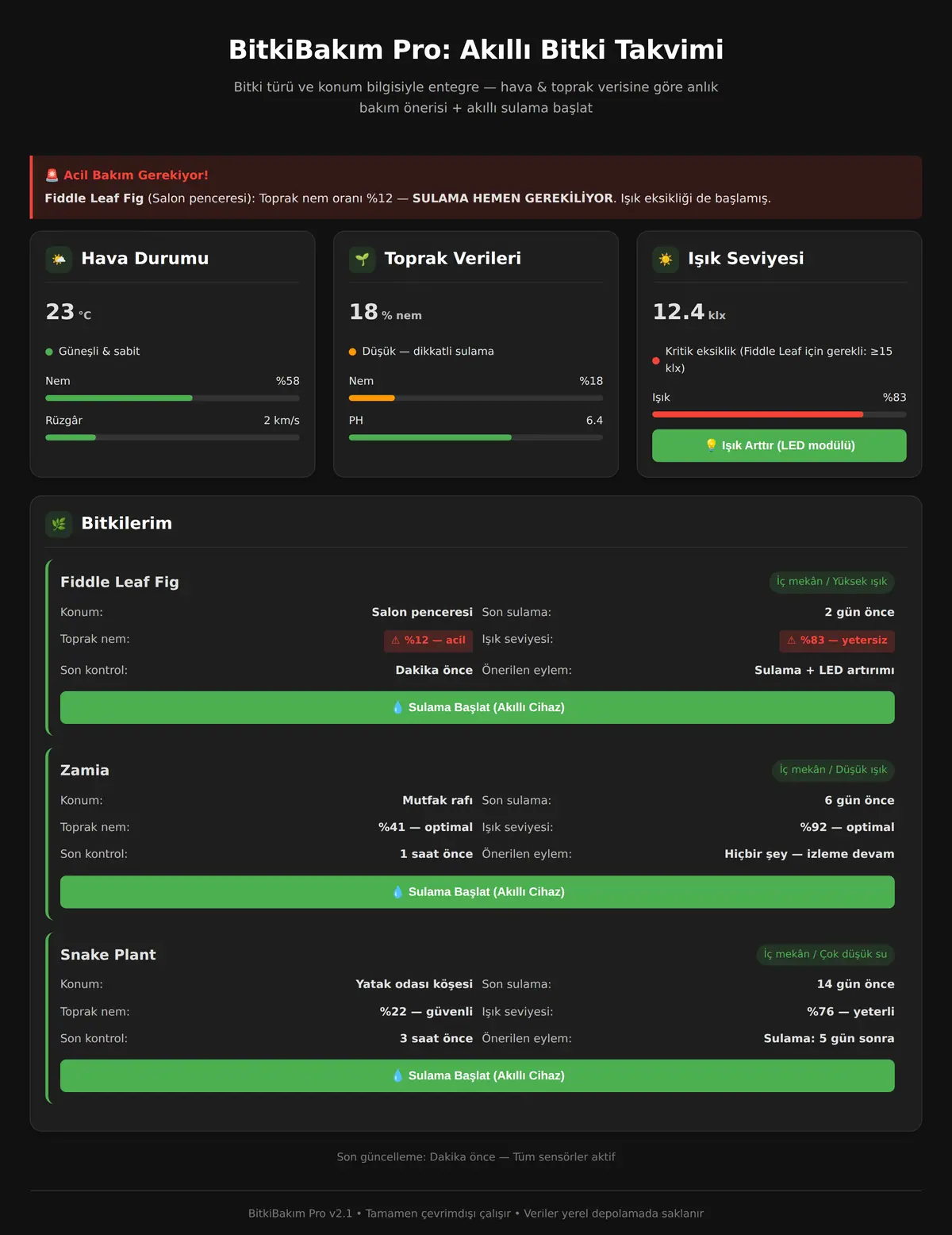Screen dimensions: 952x1235
Task: Click the "Mutfak rafı" location value
Action: tap(437, 800)
